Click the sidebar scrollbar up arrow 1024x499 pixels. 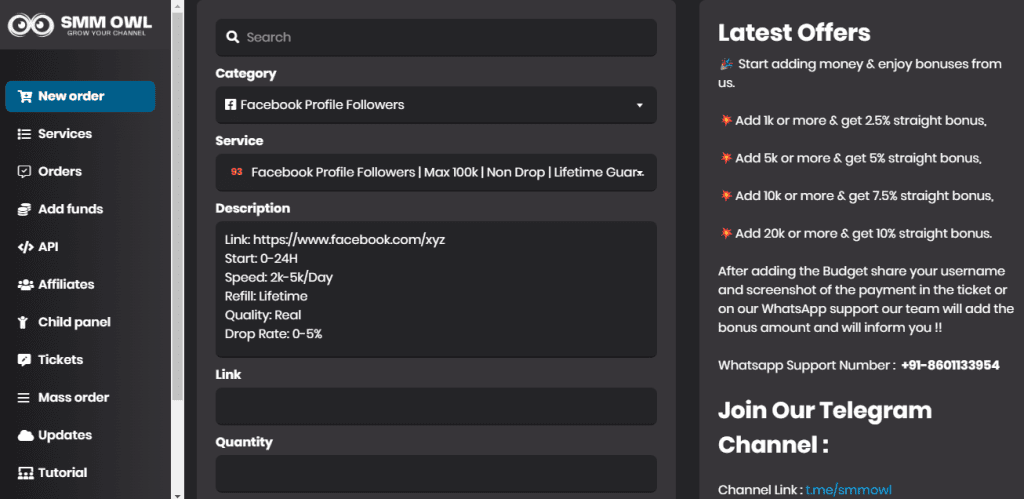178,5
